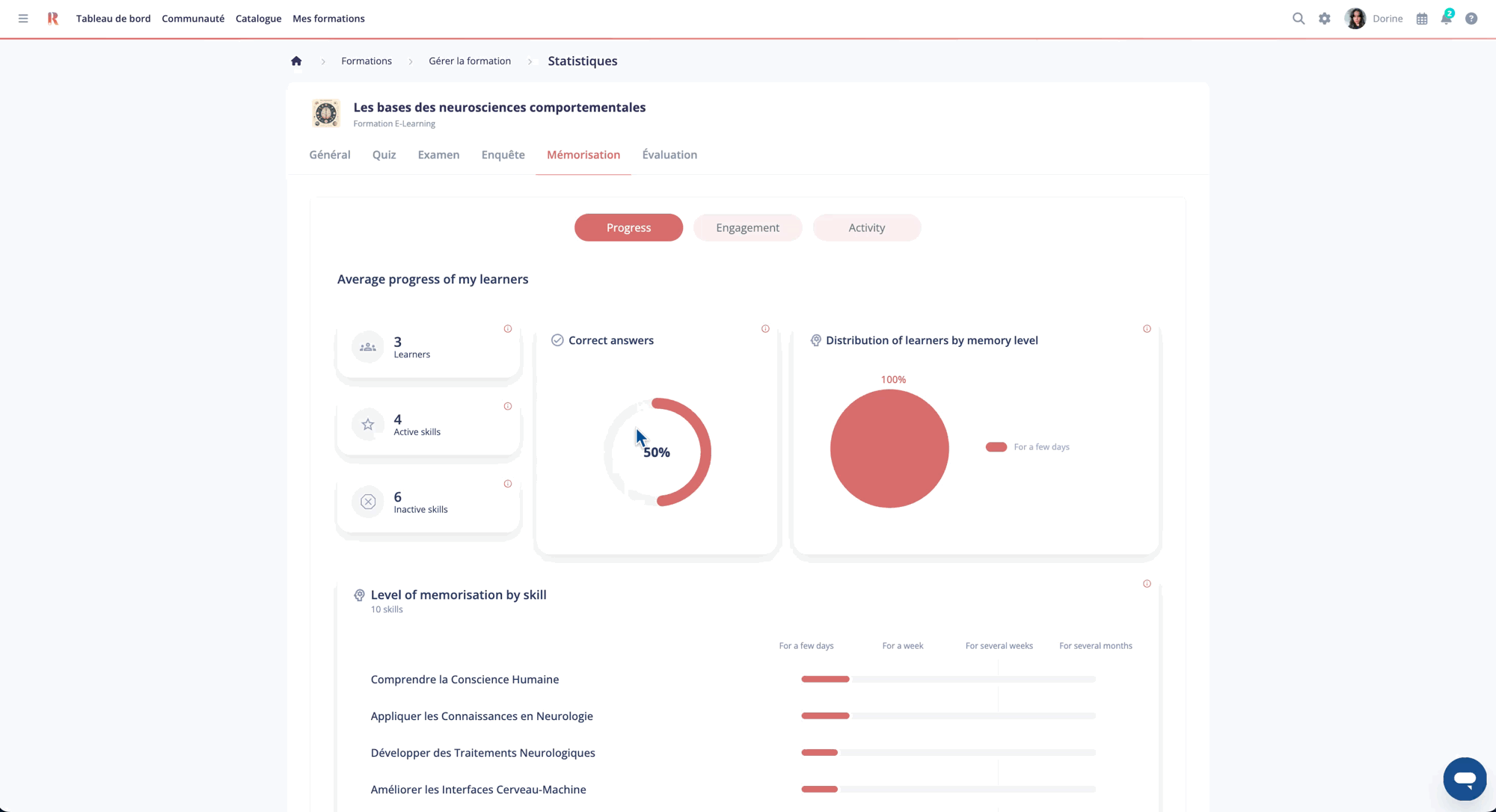The height and width of the screenshot is (812, 1496).
Task: Open notifications with 2 unread alerts
Action: (1446, 18)
